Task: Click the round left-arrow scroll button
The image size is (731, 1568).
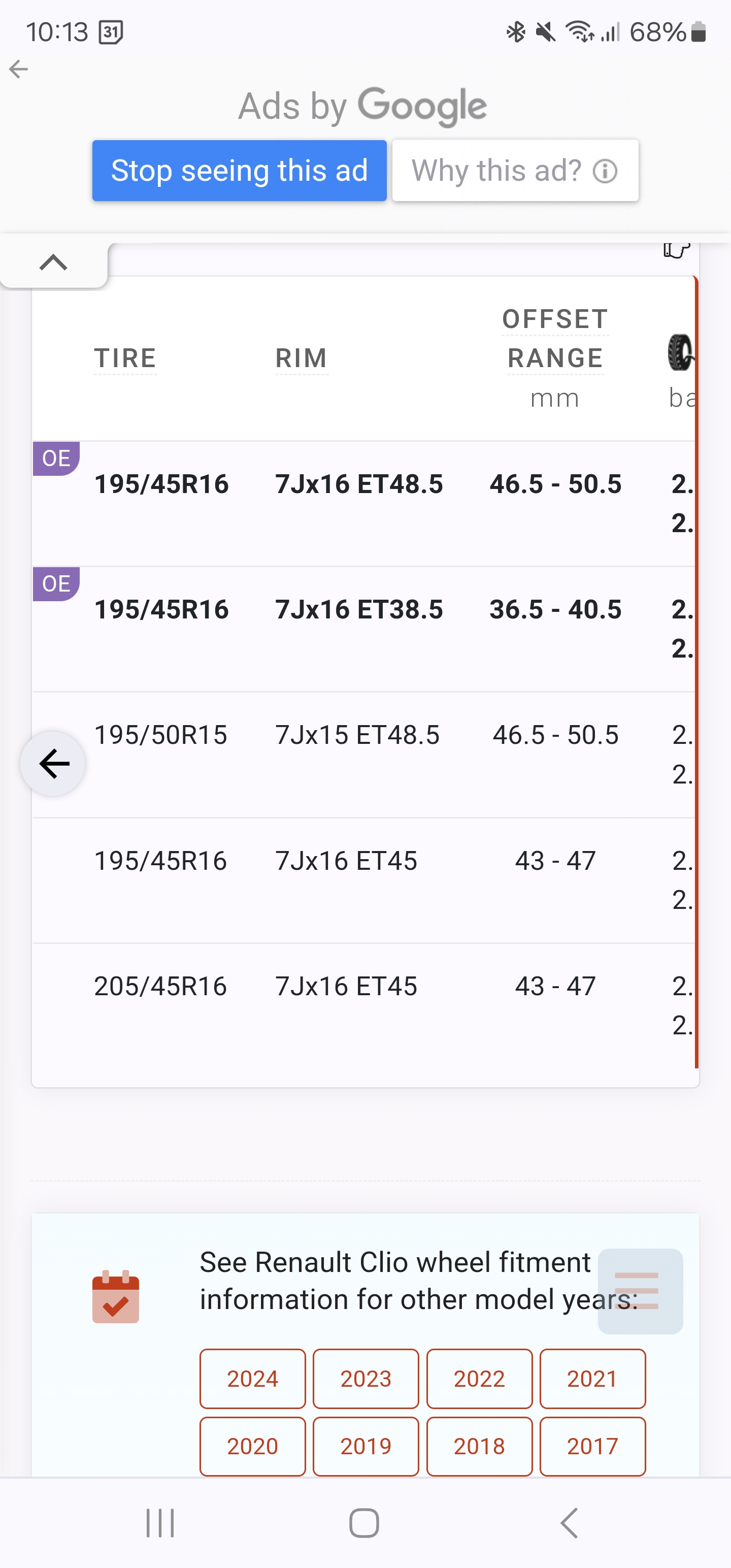Action: (x=54, y=763)
